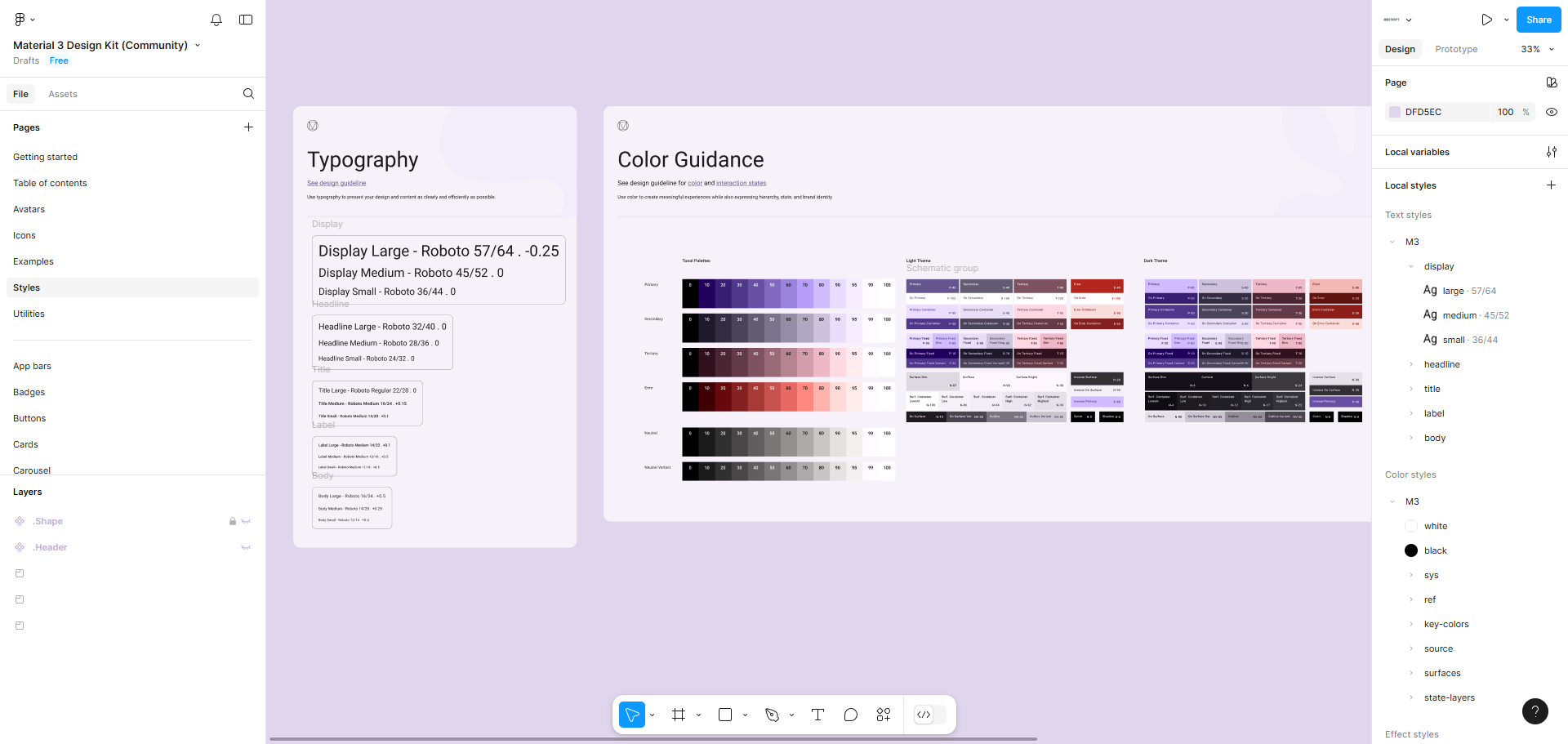The width and height of the screenshot is (1568, 744).
Task: Present the prototype with play icon
Action: coord(1487,20)
